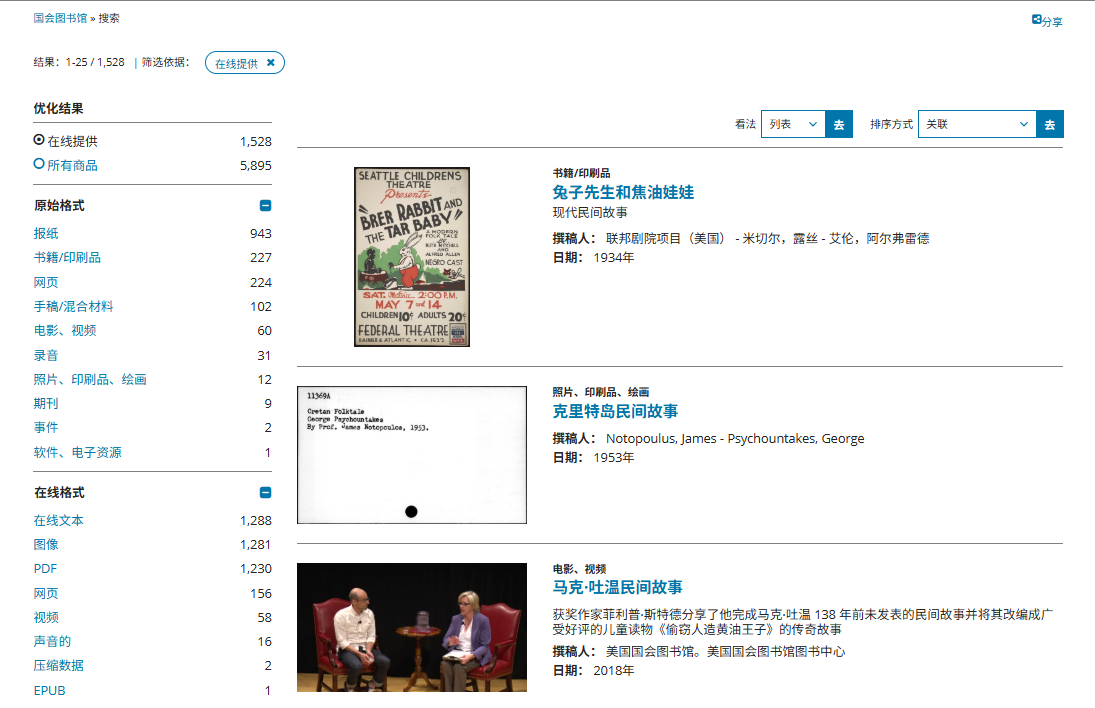Collapse the 原始格式 section
Screen dimensions: 1095x708
coord(265,206)
